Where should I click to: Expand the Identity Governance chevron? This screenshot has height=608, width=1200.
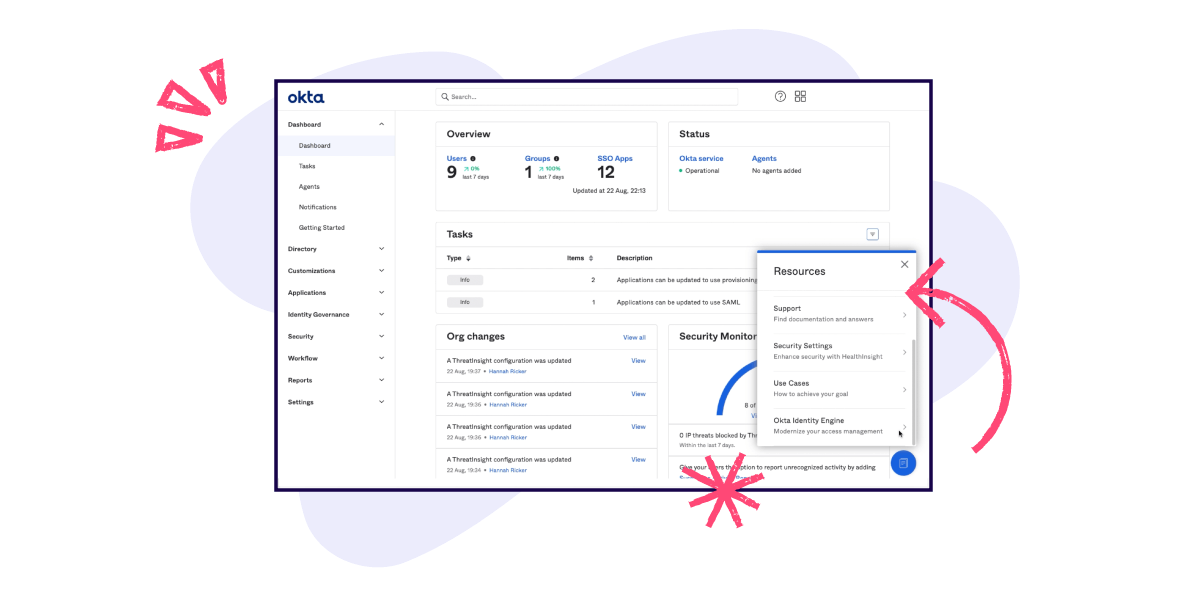pos(381,315)
